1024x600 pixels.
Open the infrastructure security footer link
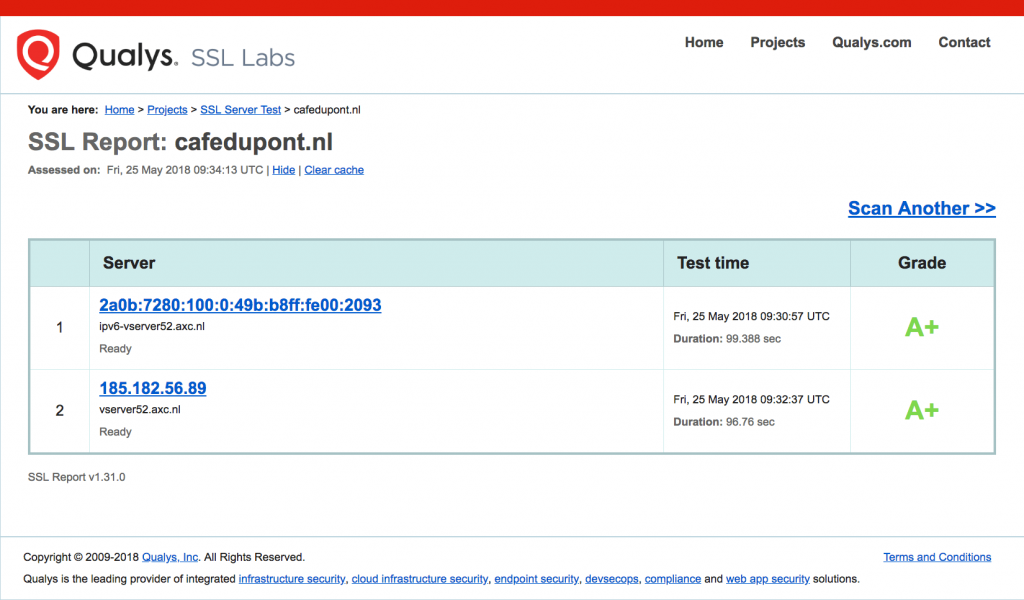click(292, 579)
